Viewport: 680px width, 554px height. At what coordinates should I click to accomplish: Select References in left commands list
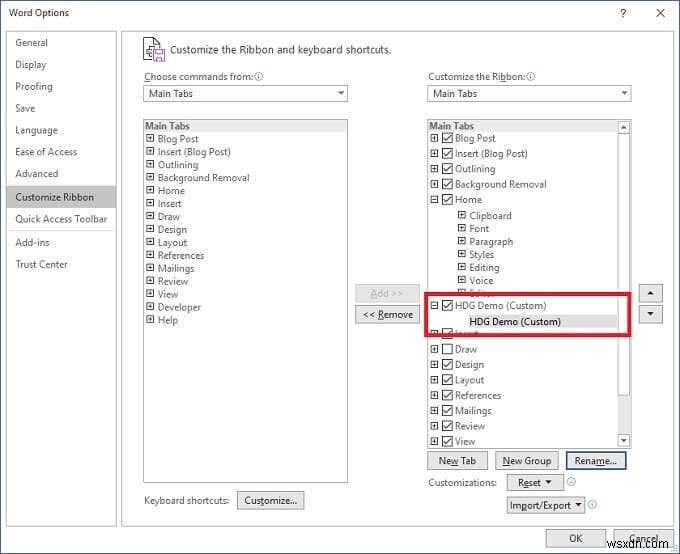(x=181, y=255)
